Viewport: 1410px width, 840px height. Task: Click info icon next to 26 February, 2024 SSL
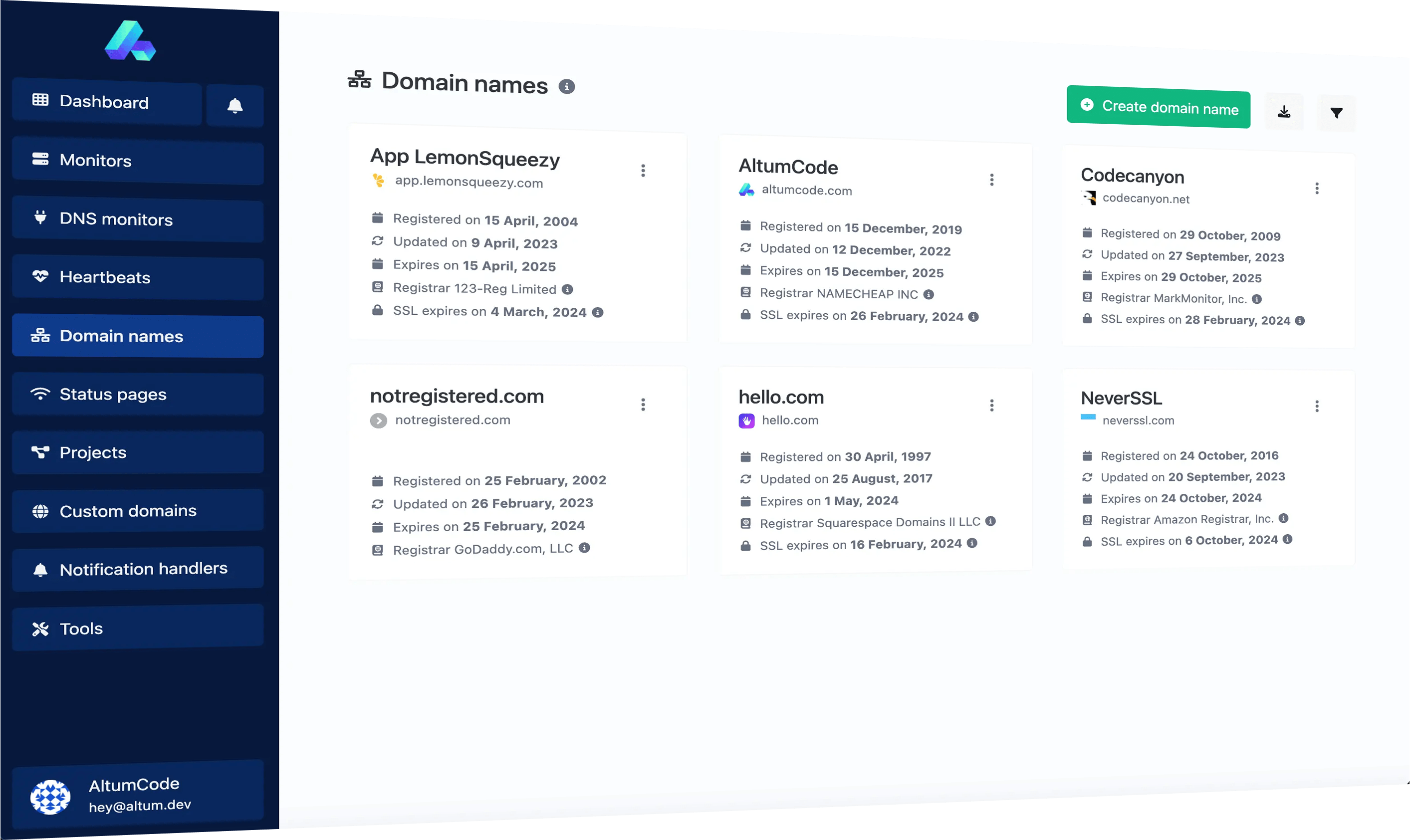click(x=973, y=317)
